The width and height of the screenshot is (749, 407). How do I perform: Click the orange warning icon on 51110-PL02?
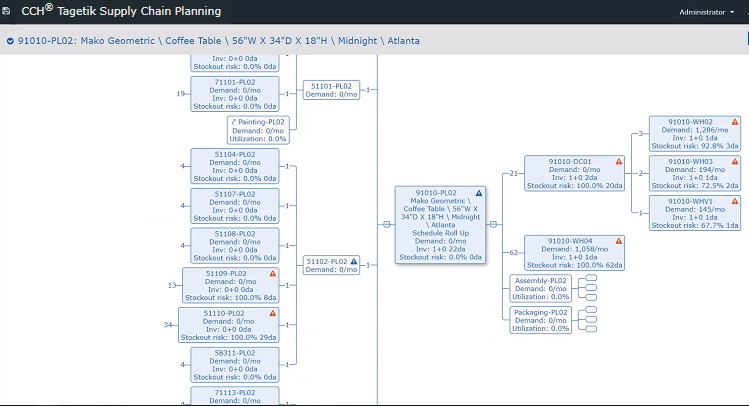pos(273,313)
